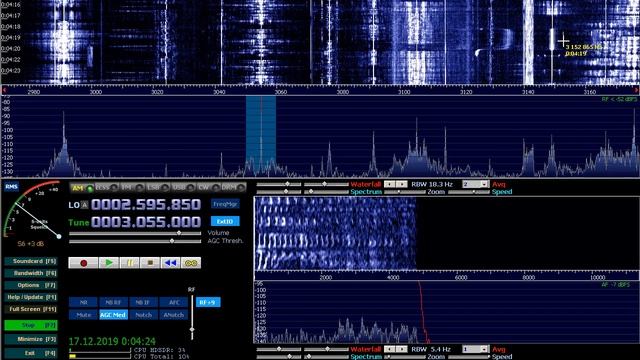This screenshot has height=360, width=640.
Task: Open the FreqMgr frequency manager
Action: pos(225,204)
